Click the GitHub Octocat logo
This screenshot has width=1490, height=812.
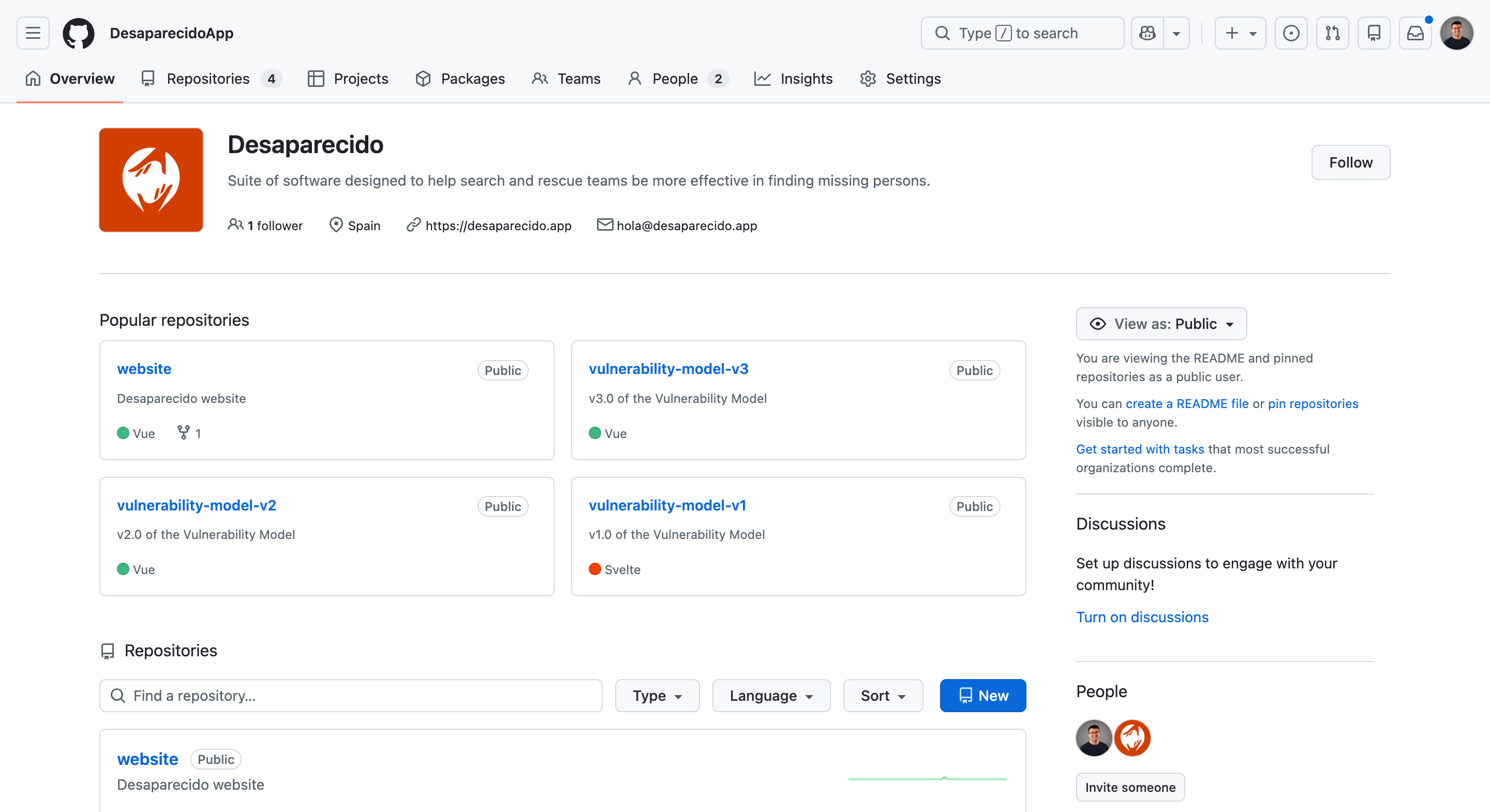[x=79, y=33]
